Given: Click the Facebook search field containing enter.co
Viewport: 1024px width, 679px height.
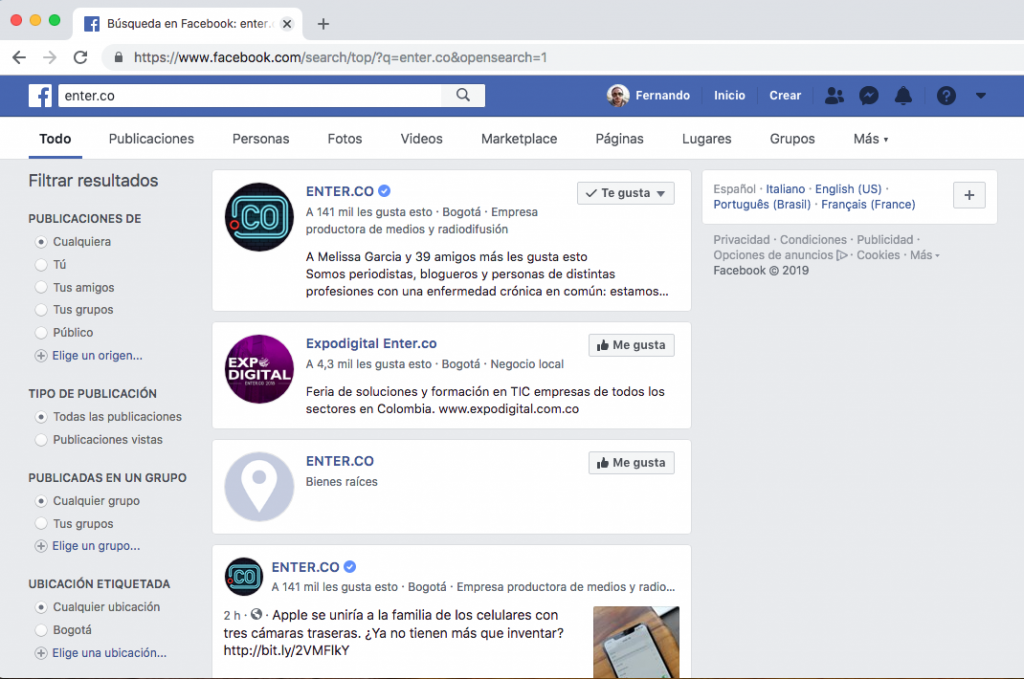Looking at the screenshot, I should (x=250, y=95).
